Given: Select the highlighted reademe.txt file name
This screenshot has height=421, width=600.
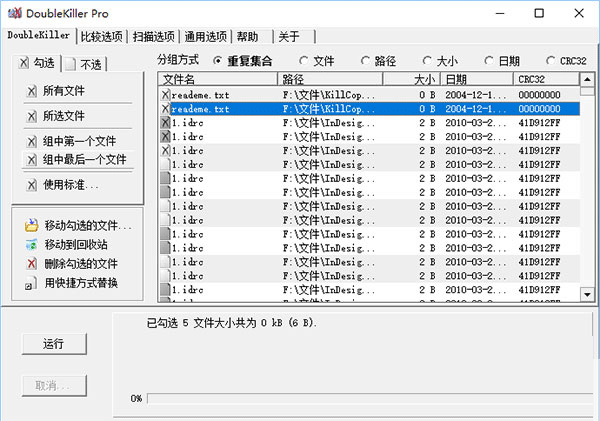Looking at the screenshot, I should (200, 109).
